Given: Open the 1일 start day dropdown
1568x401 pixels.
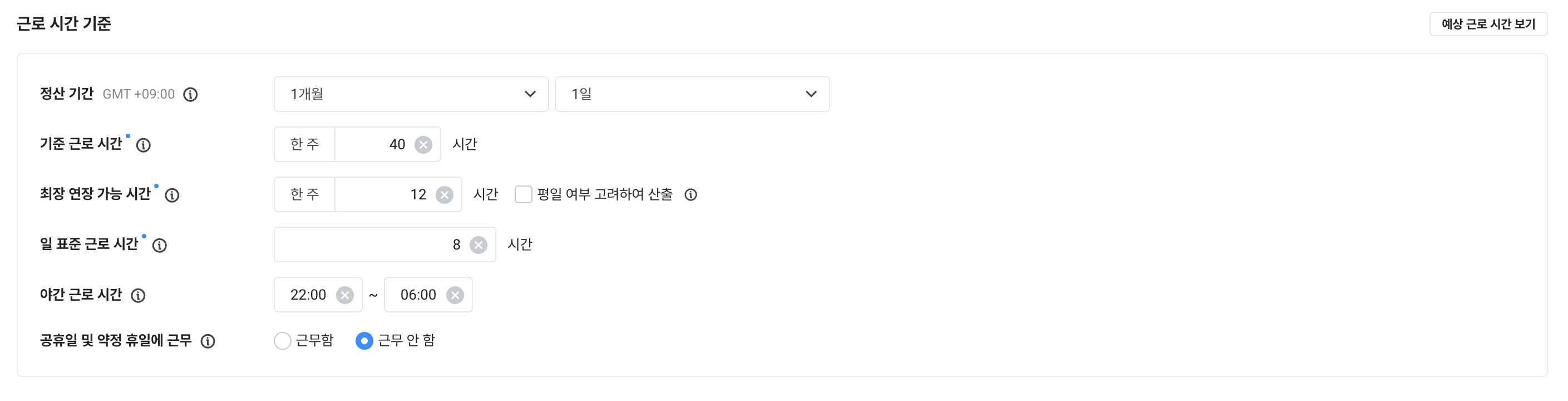Looking at the screenshot, I should pyautogui.click(x=692, y=95).
